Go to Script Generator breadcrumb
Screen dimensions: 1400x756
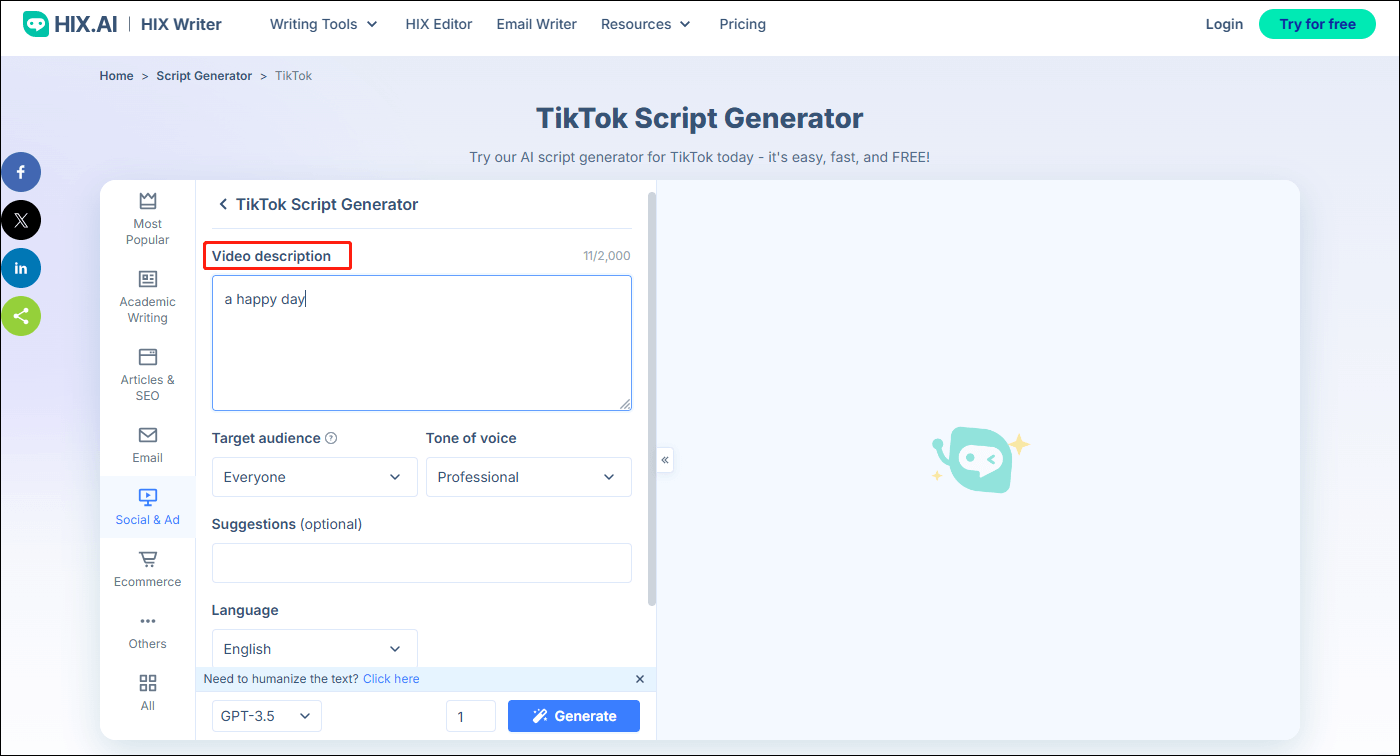pyautogui.click(x=204, y=76)
